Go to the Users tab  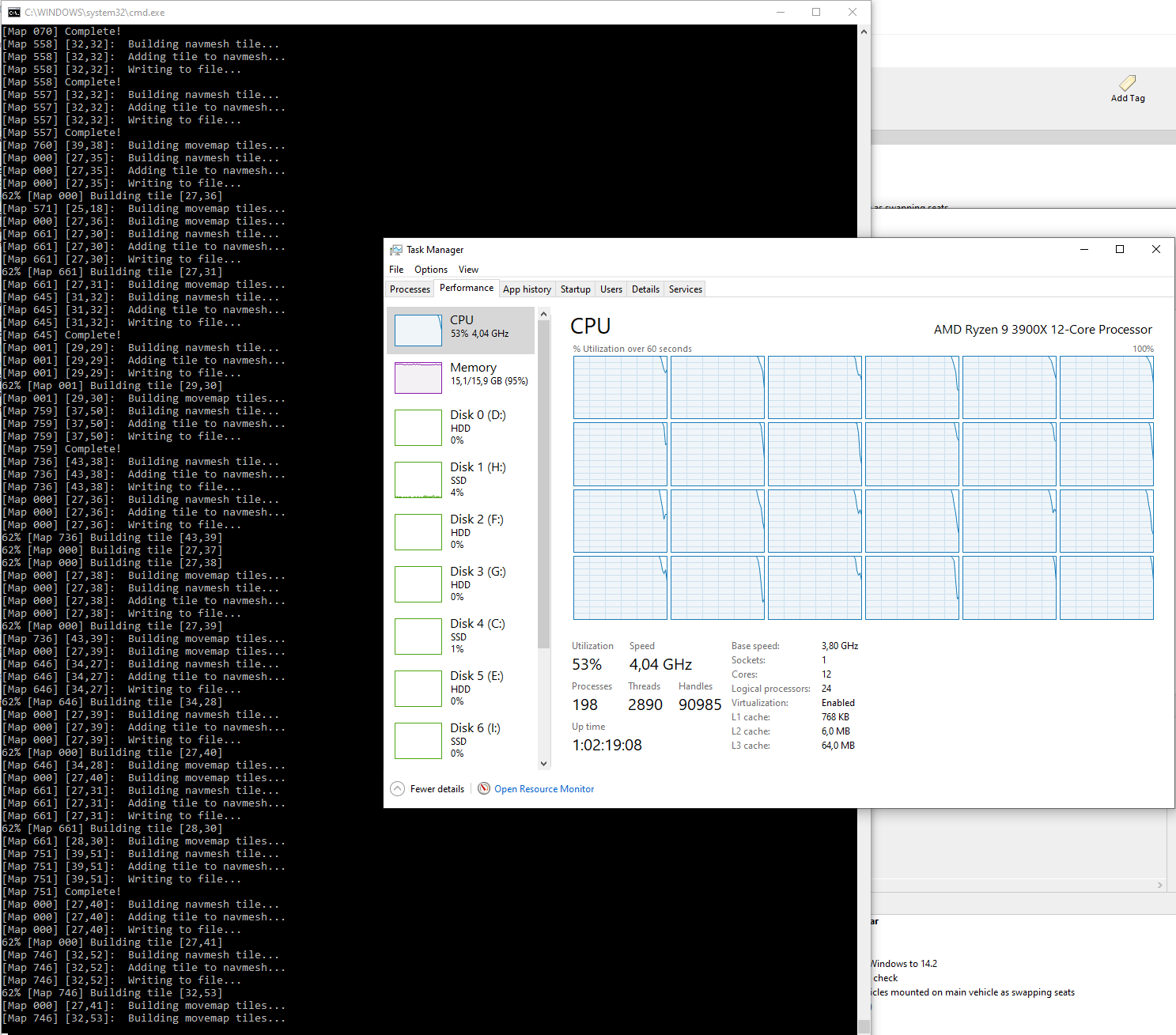pos(611,289)
